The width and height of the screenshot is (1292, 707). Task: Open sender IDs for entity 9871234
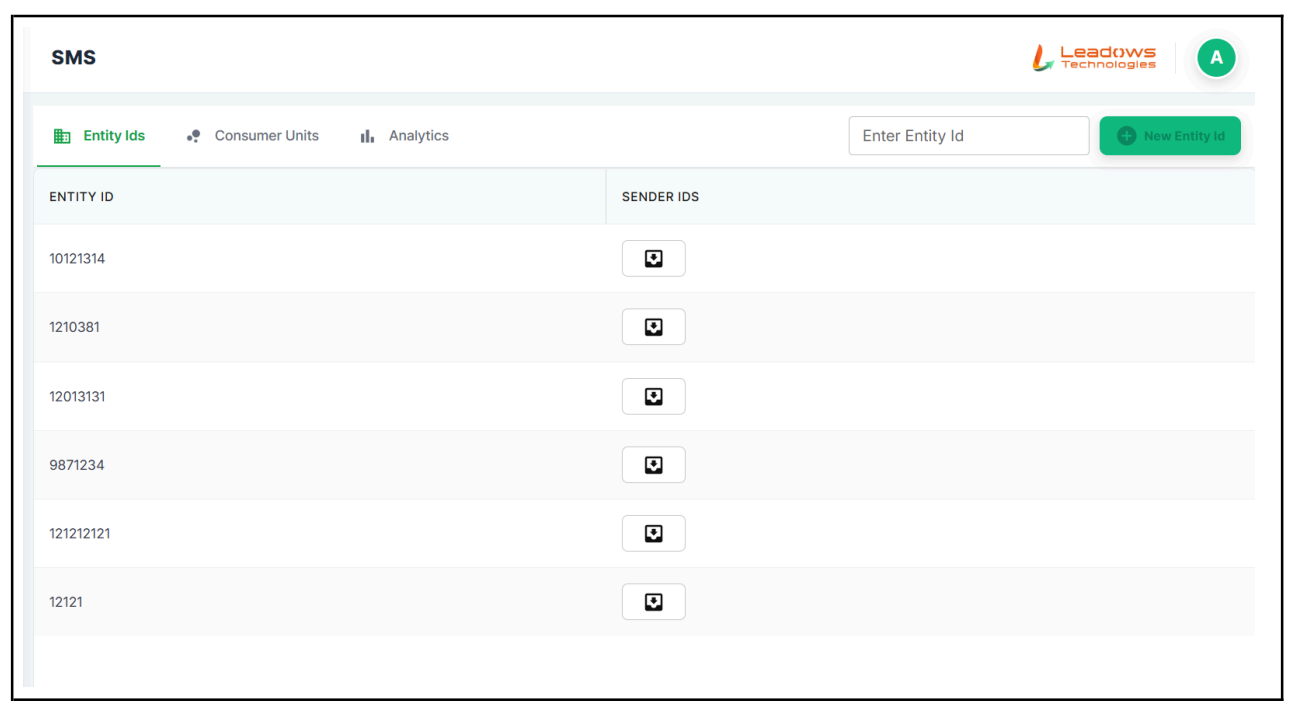tap(653, 465)
